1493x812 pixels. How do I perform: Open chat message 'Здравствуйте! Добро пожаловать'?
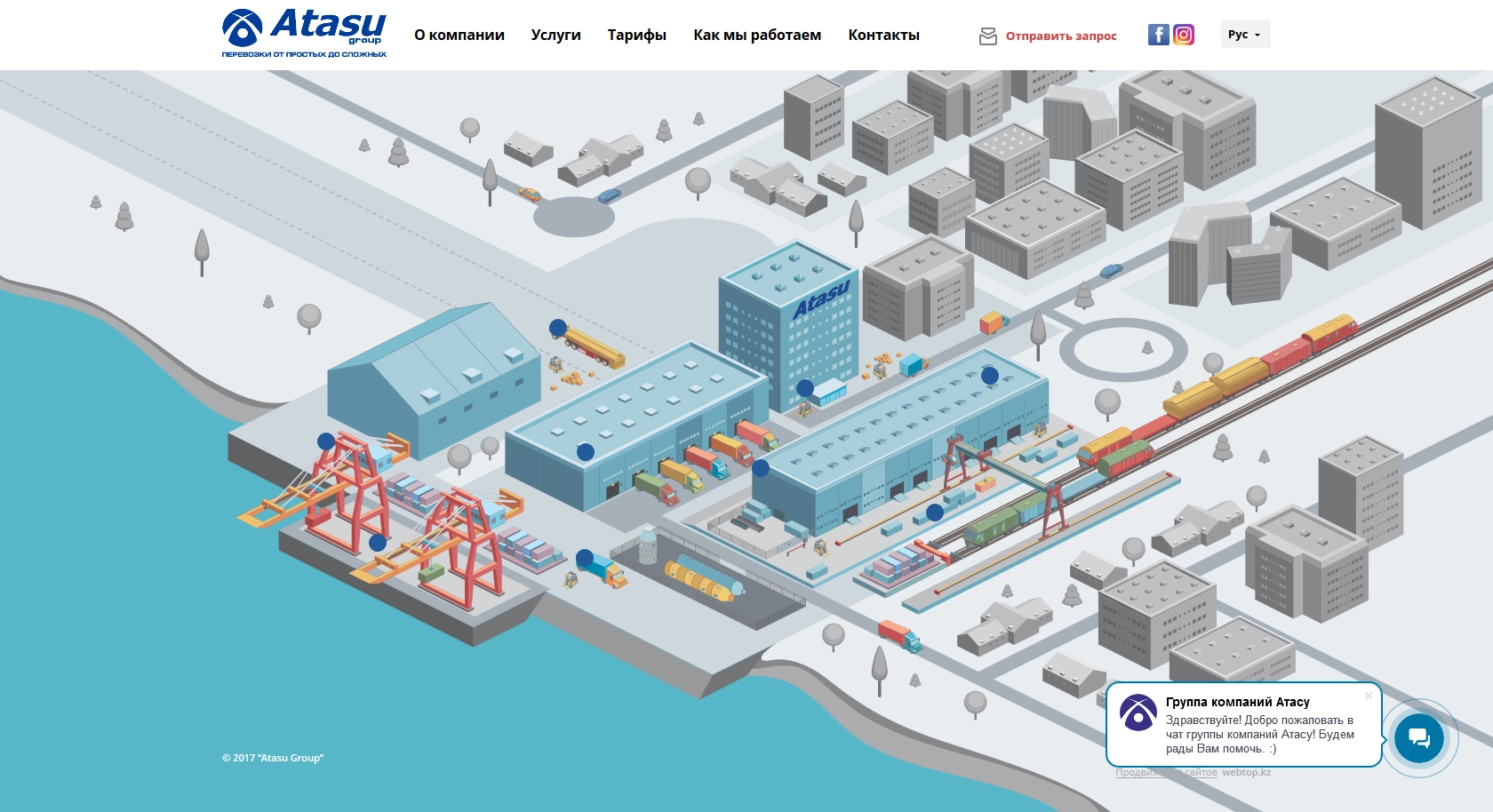point(1260,735)
